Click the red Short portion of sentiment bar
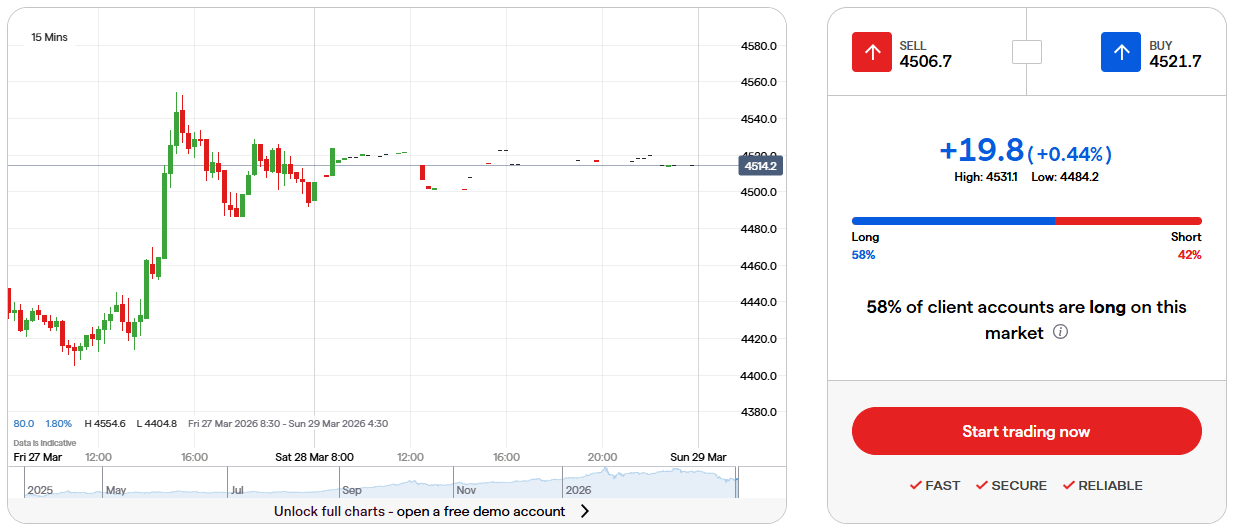 [x=1128, y=221]
